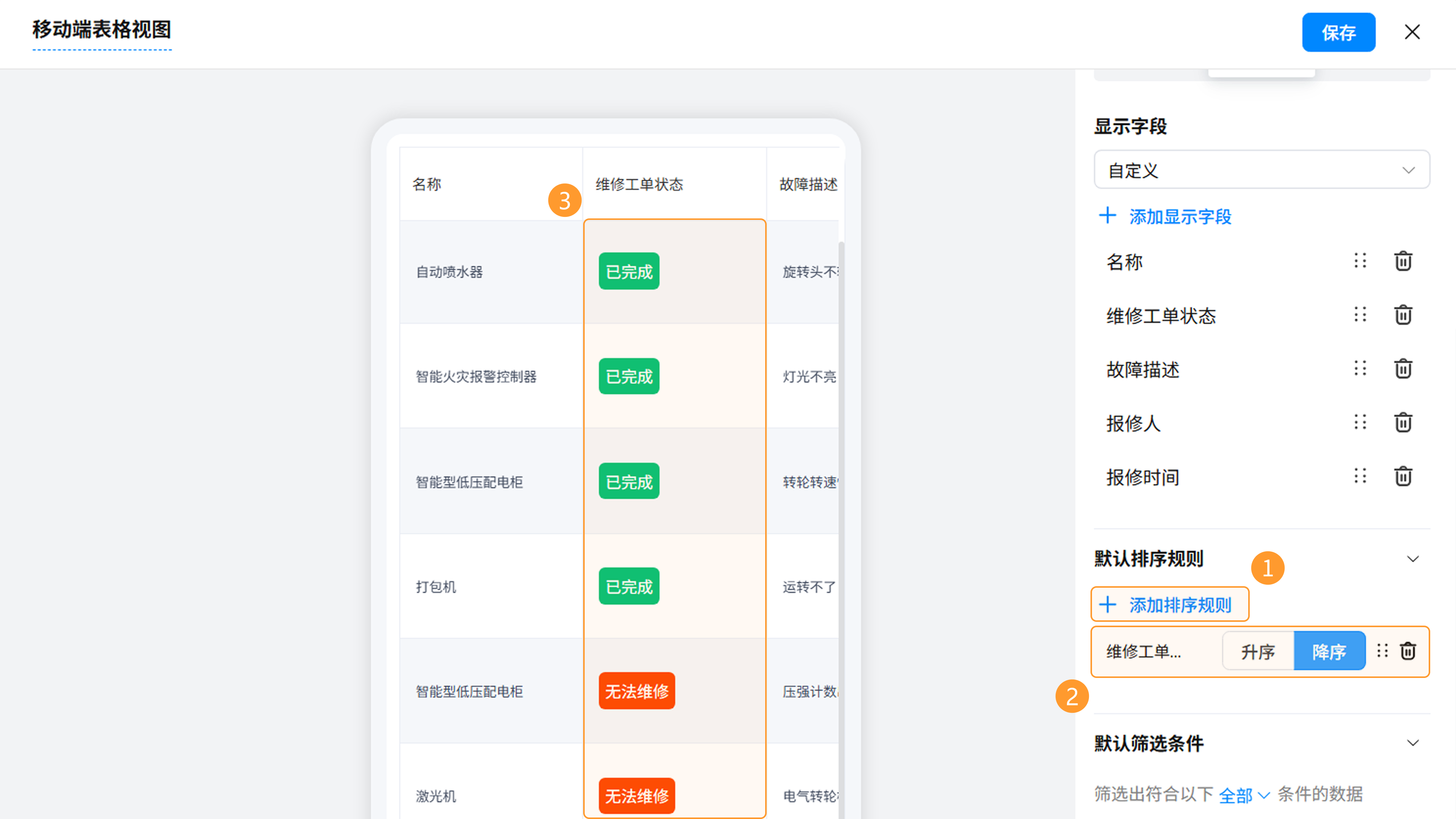Viewport: 1456px width, 819px height.
Task: Delete the 维修工单 sort rule
Action: [x=1407, y=651]
